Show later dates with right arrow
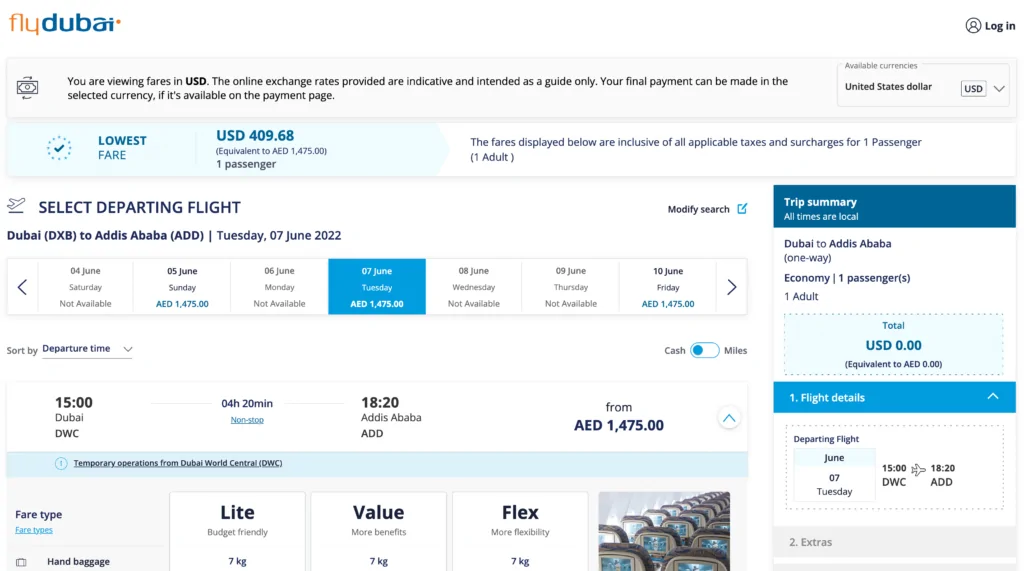The image size is (1024, 571). [731, 287]
